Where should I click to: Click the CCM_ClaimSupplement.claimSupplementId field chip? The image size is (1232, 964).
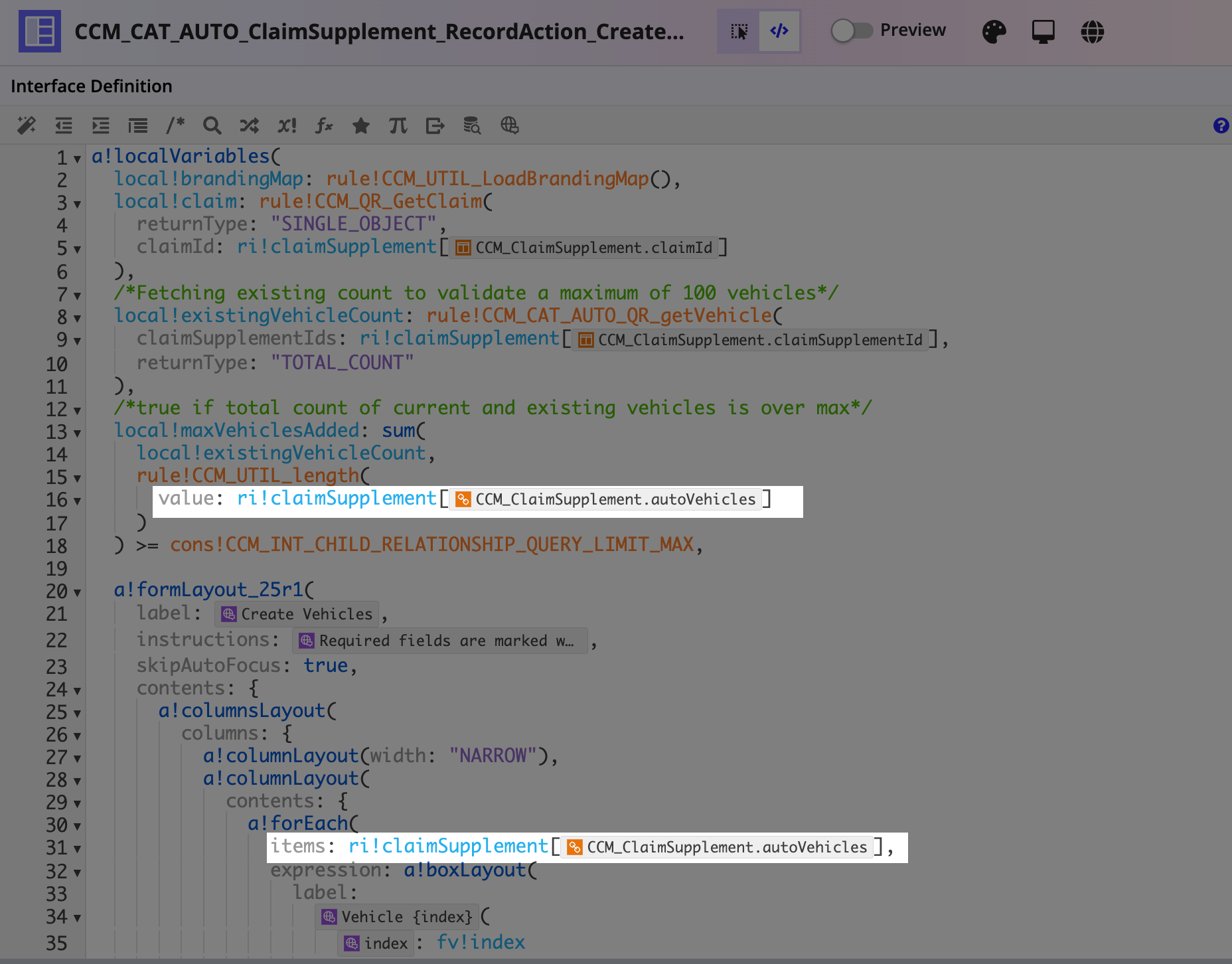point(751,340)
